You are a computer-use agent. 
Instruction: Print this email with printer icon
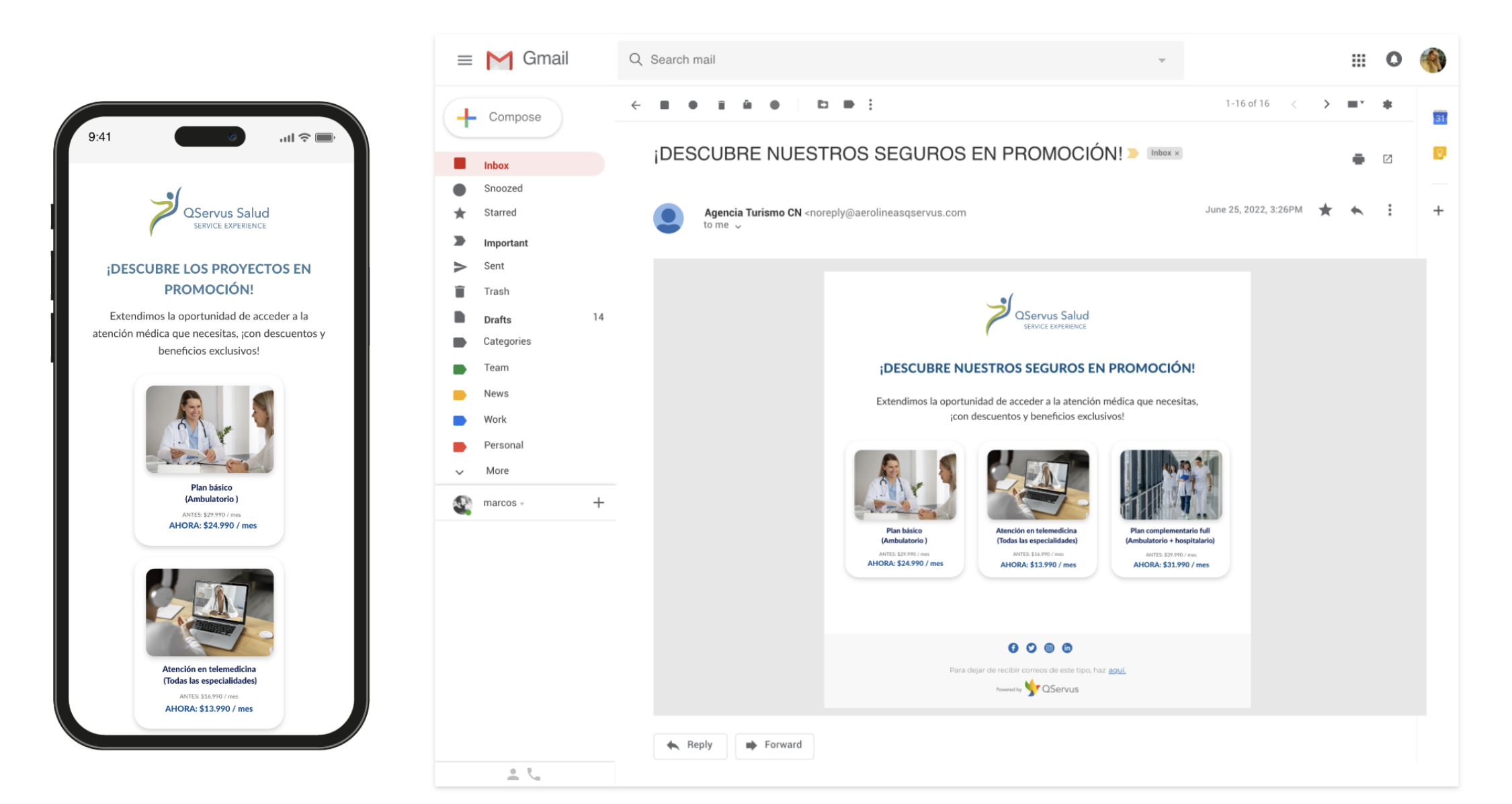(x=1358, y=159)
